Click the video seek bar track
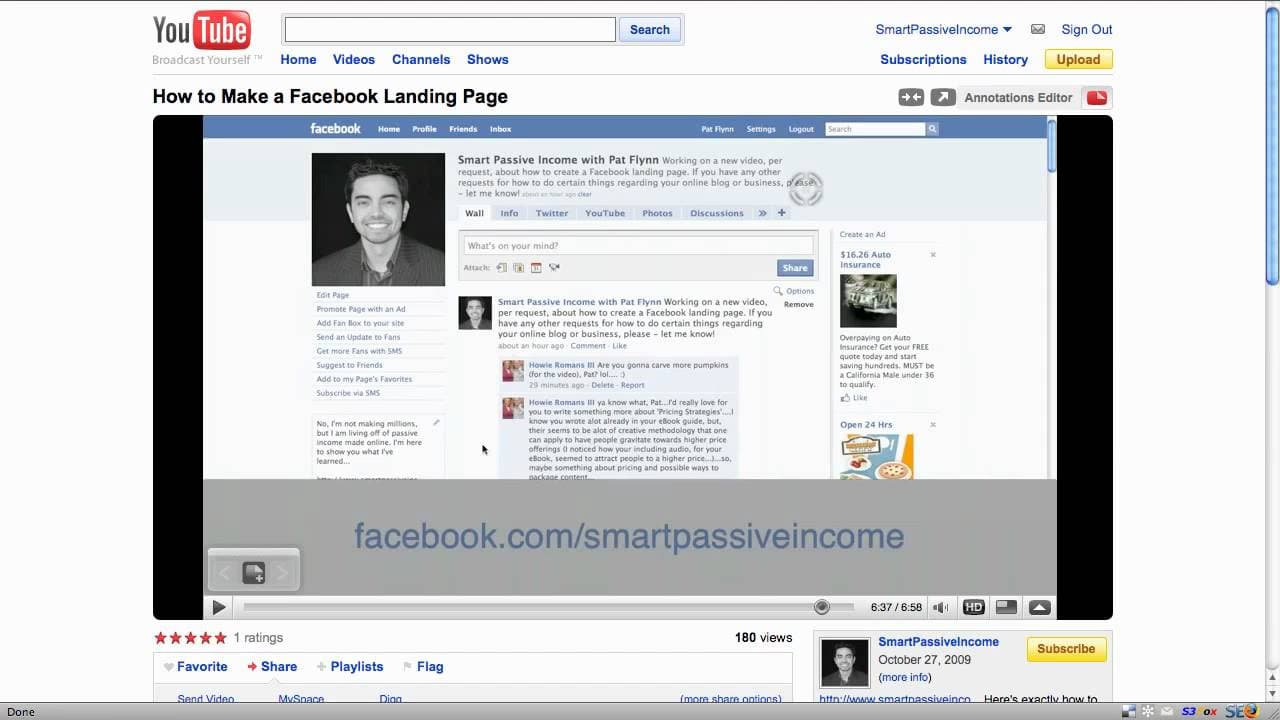1280x720 pixels. pos(548,607)
